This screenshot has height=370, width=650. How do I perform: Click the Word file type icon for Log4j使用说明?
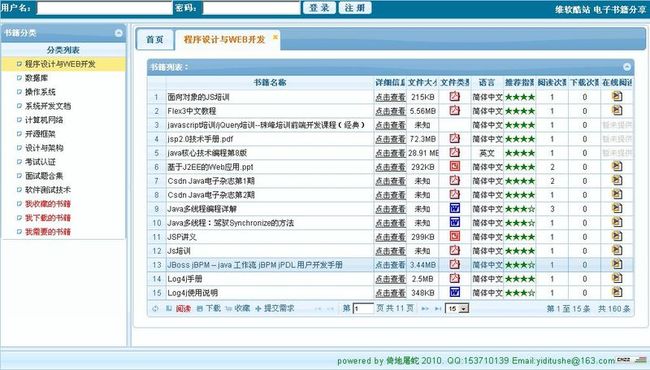455,292
